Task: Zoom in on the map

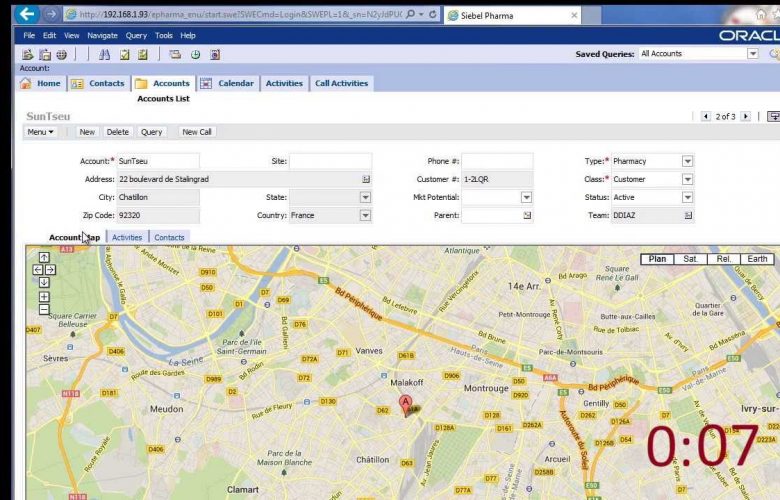Action: [44, 297]
